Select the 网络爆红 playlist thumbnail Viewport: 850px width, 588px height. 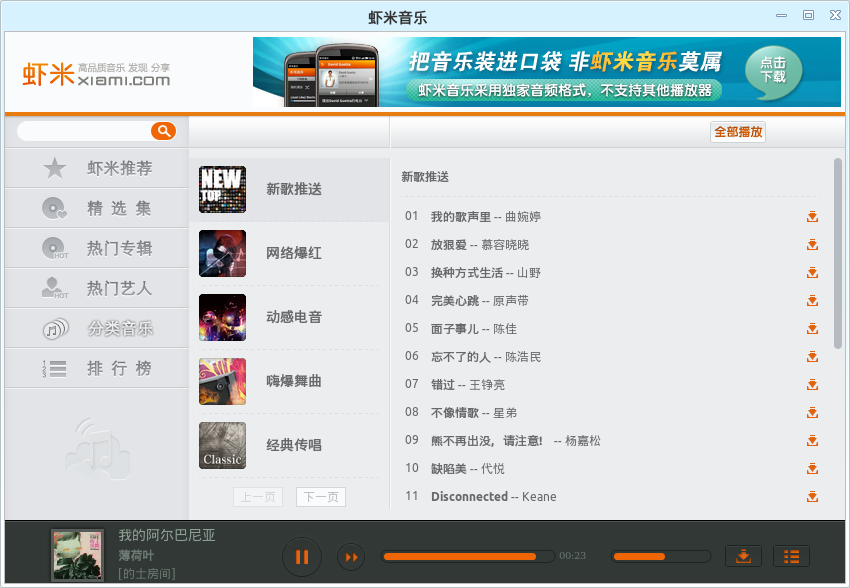pyautogui.click(x=222, y=253)
